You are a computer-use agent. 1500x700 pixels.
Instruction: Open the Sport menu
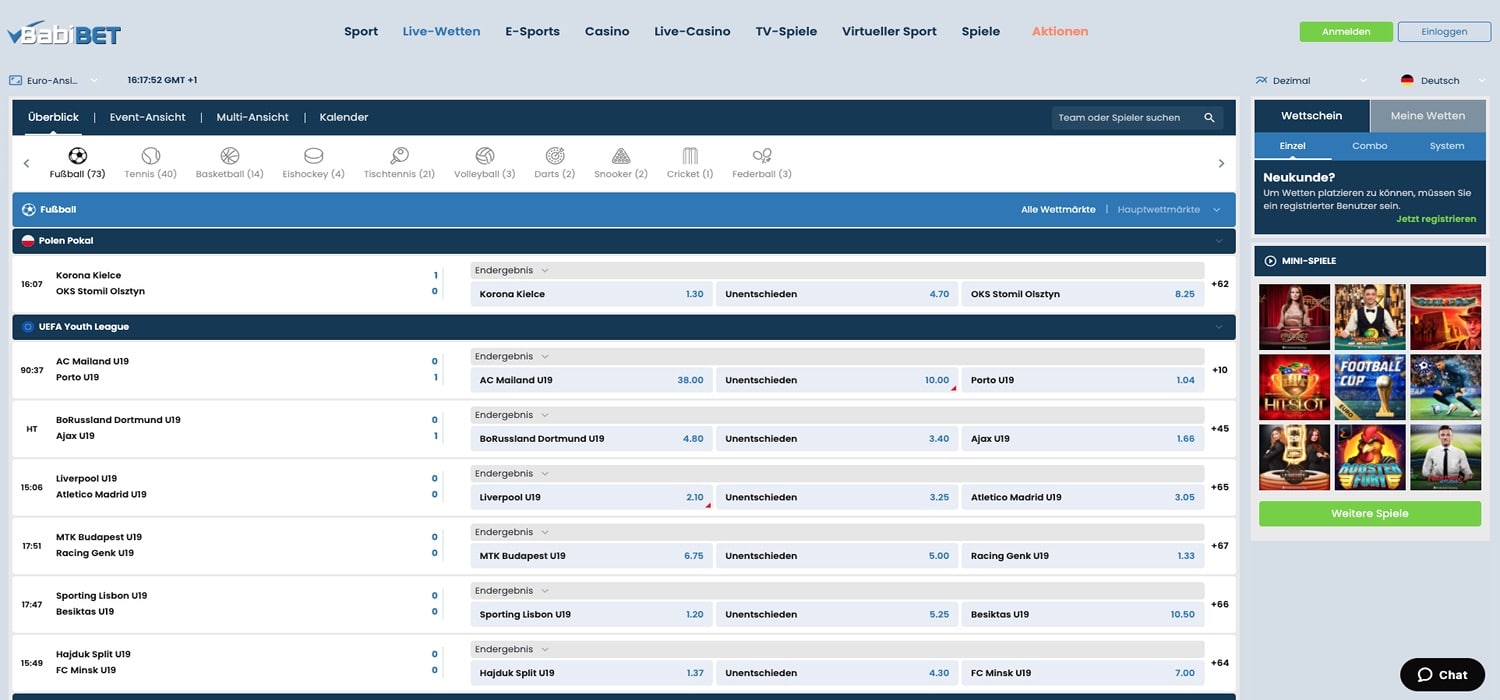(x=361, y=31)
